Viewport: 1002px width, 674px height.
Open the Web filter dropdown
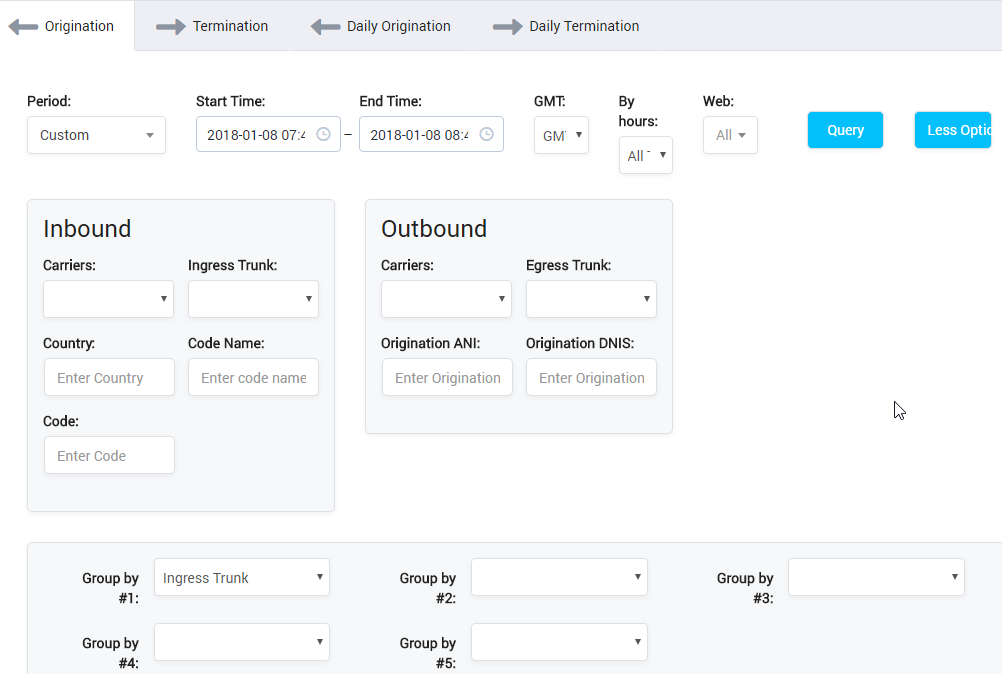pos(730,134)
